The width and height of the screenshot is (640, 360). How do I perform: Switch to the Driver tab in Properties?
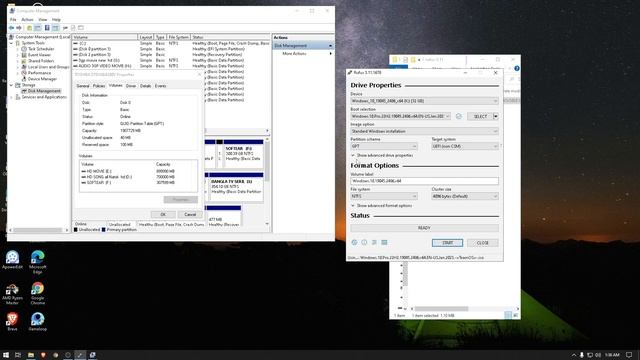(x=131, y=86)
